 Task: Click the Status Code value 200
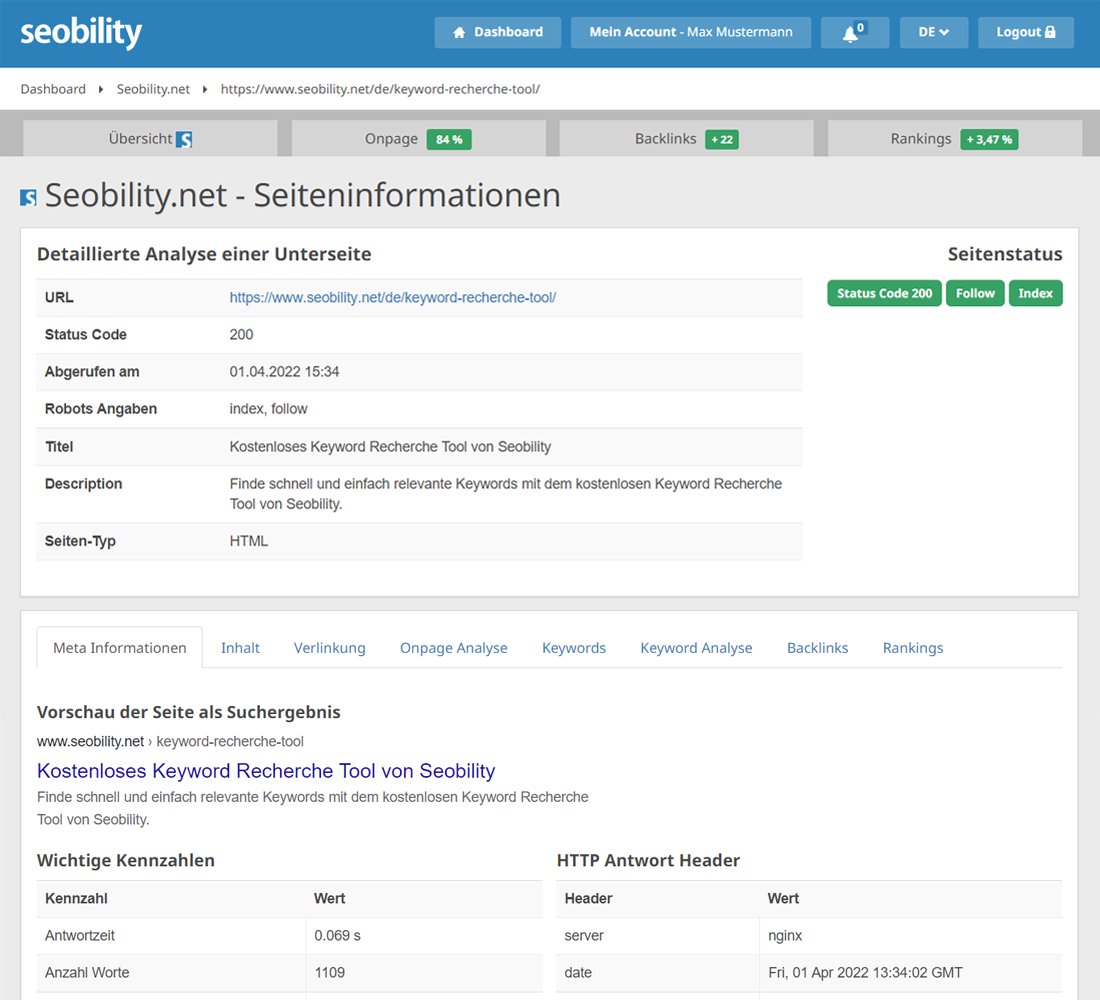point(241,335)
